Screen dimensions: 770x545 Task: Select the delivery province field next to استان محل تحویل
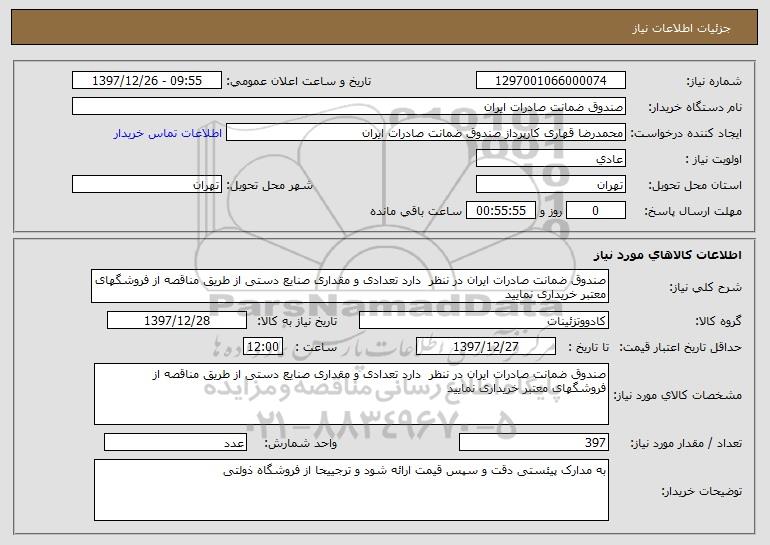coord(550,185)
